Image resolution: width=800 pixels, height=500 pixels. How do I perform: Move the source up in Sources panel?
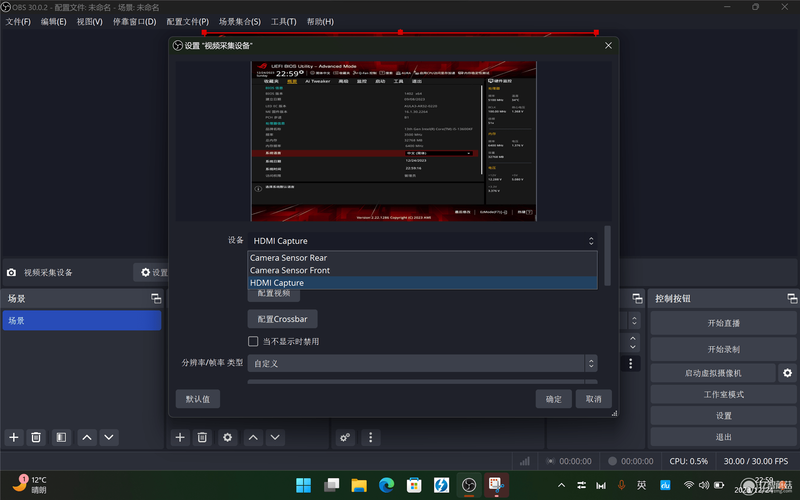tap(253, 437)
